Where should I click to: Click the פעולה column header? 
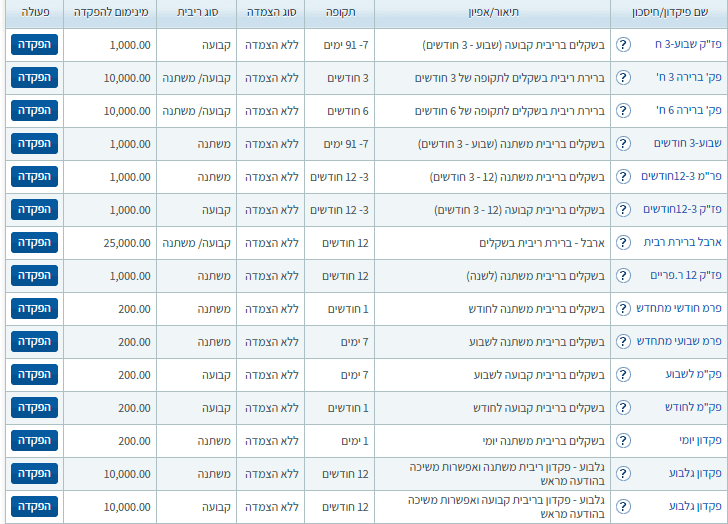35,13
